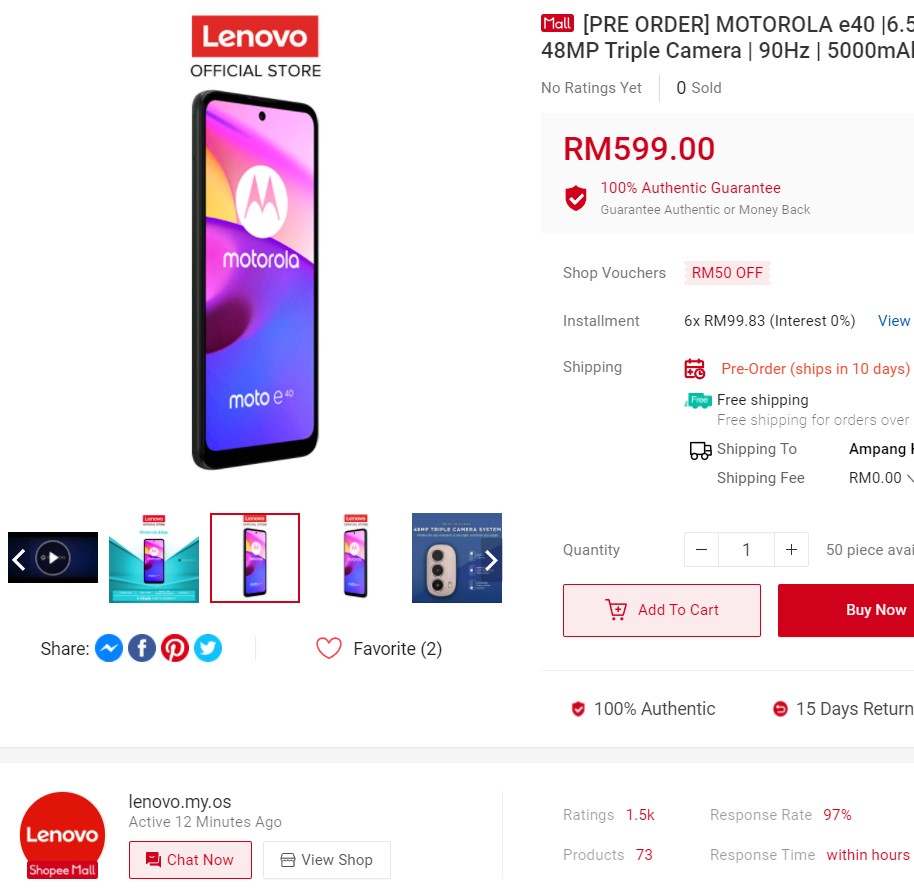Add the Motorola e40 to cart
Screen dimensions: 914x892
pos(662,610)
